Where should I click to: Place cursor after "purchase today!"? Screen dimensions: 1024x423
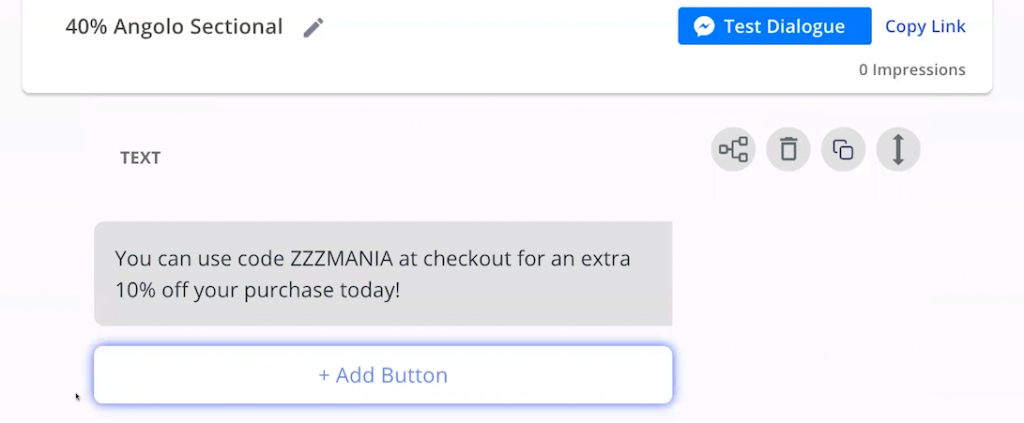(400, 290)
